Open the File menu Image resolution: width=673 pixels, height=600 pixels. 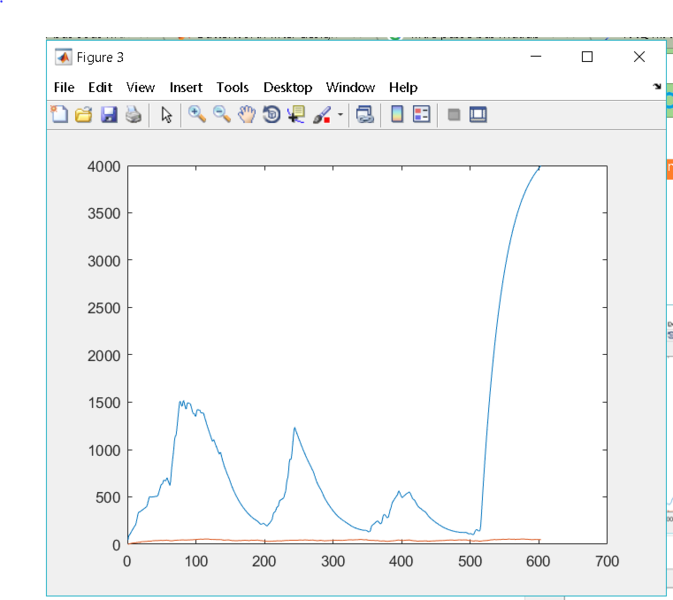(64, 87)
